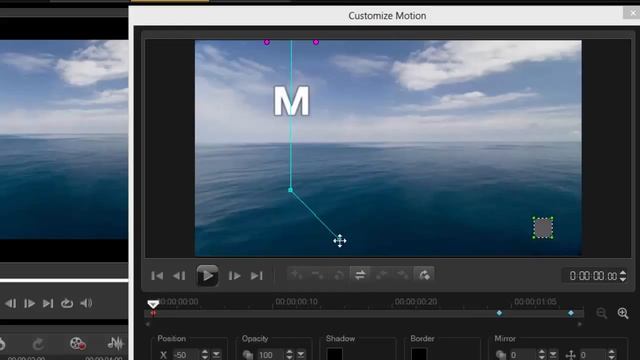Screen dimensions: 640x360
Task: Close the Customize Motion dialog
Action: (x=632, y=13)
